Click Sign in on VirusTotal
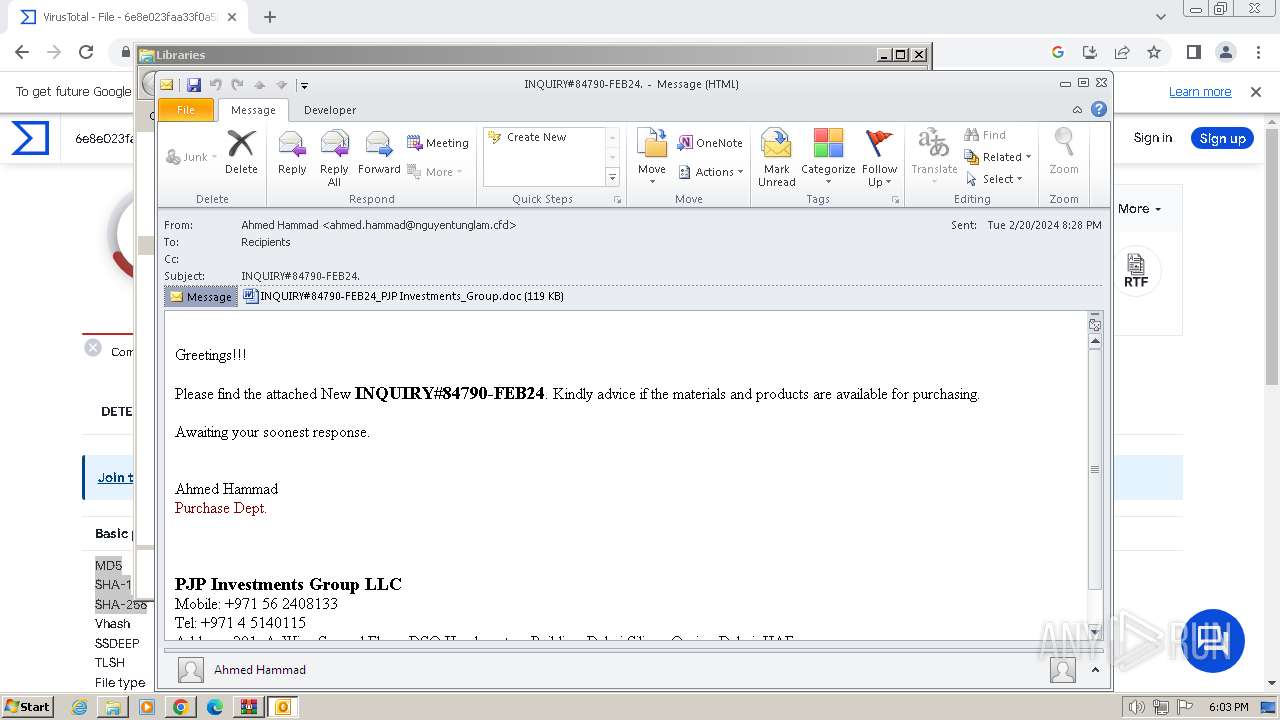This screenshot has height=720, width=1280. coord(1152,138)
